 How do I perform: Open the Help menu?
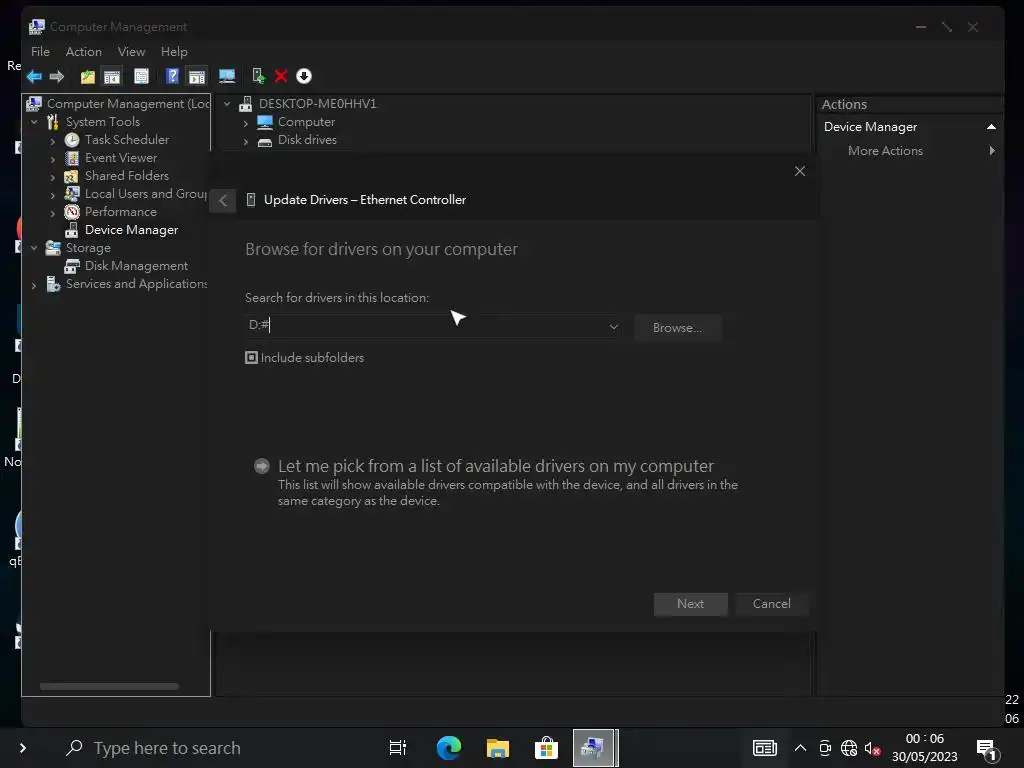pyautogui.click(x=174, y=52)
